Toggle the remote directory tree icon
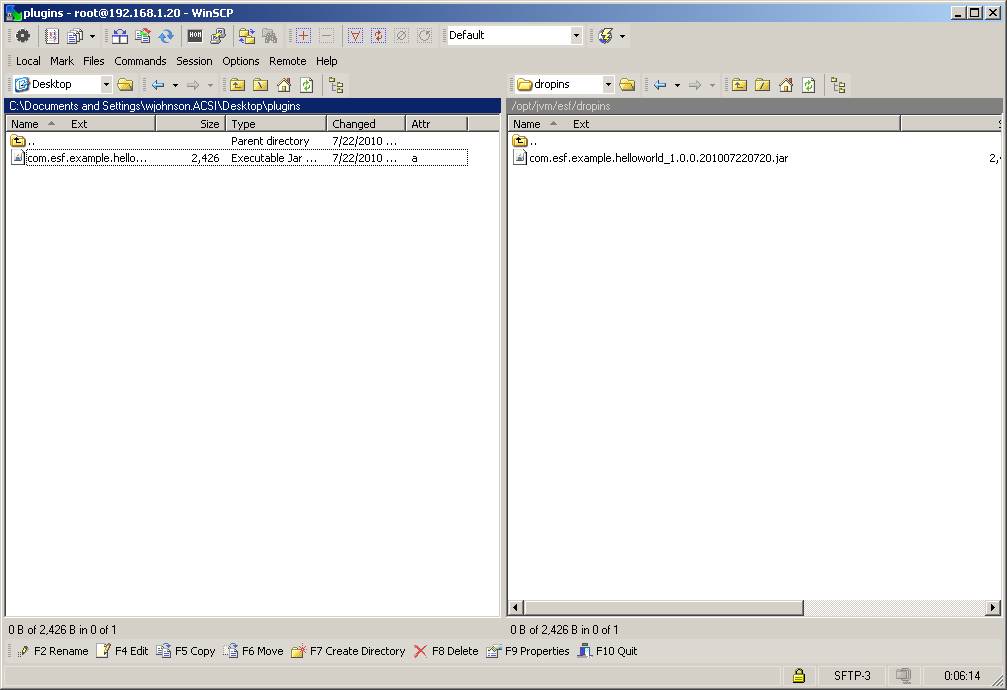The width and height of the screenshot is (1007, 690). coord(838,85)
